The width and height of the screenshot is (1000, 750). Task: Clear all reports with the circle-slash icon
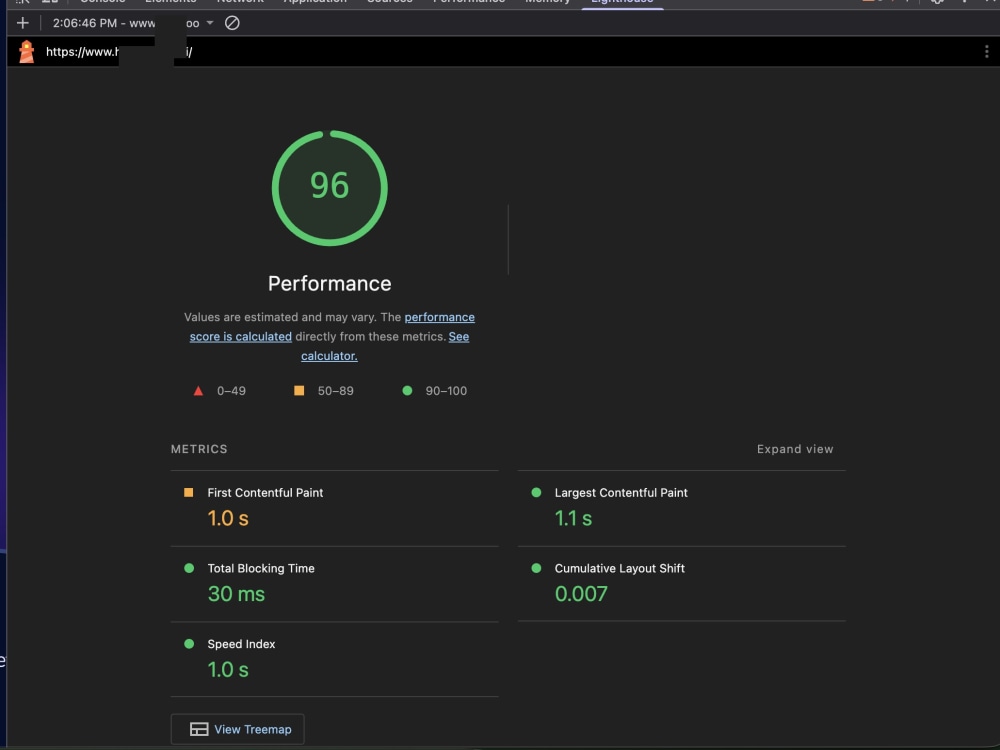pos(232,23)
